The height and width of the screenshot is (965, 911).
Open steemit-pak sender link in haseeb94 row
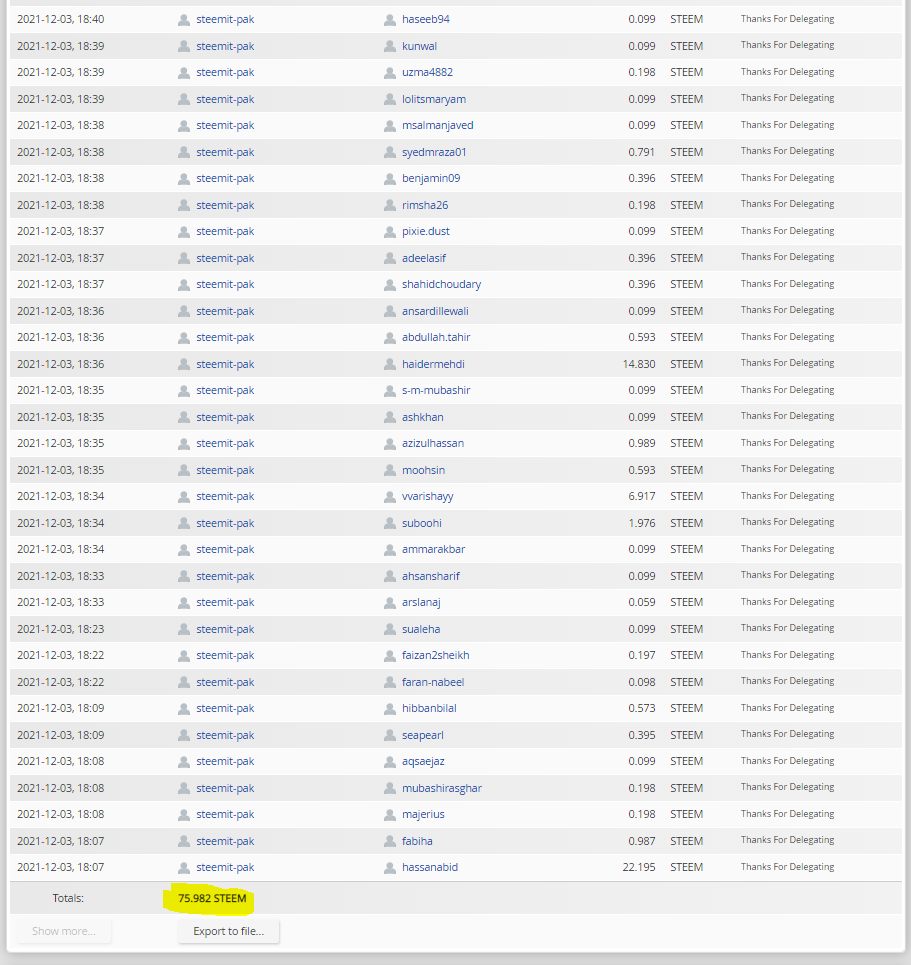tap(225, 19)
